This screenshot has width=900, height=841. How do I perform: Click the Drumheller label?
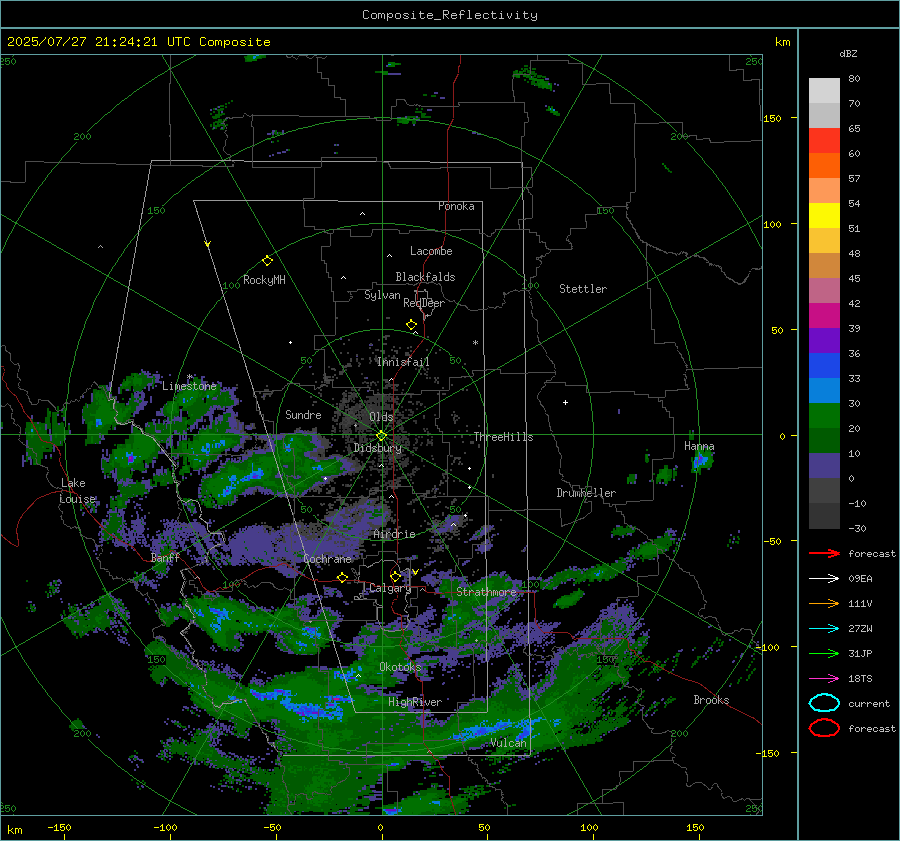pyautogui.click(x=586, y=493)
